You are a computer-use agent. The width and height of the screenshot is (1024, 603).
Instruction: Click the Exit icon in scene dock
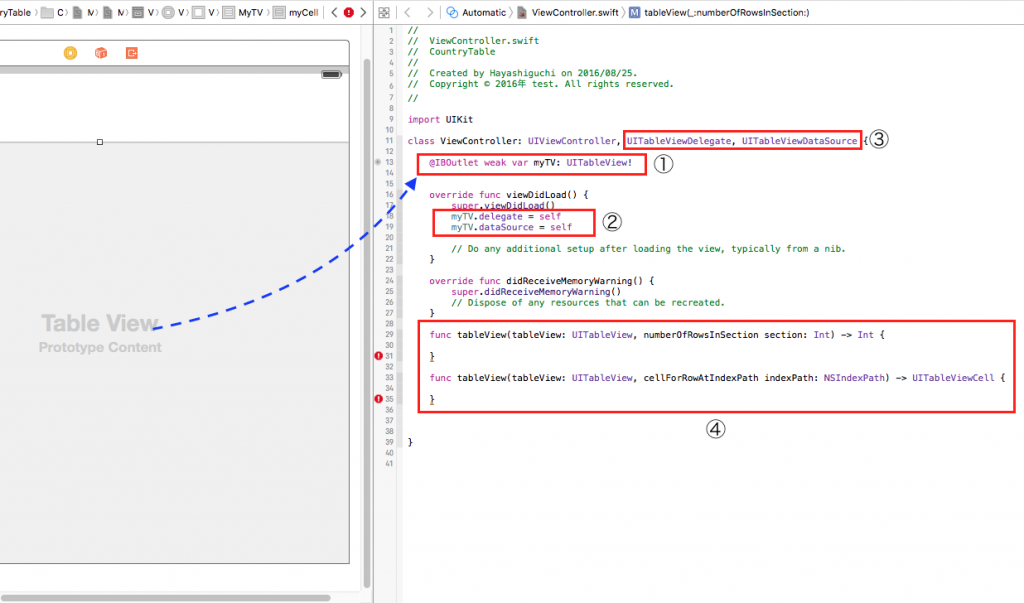tap(132, 53)
